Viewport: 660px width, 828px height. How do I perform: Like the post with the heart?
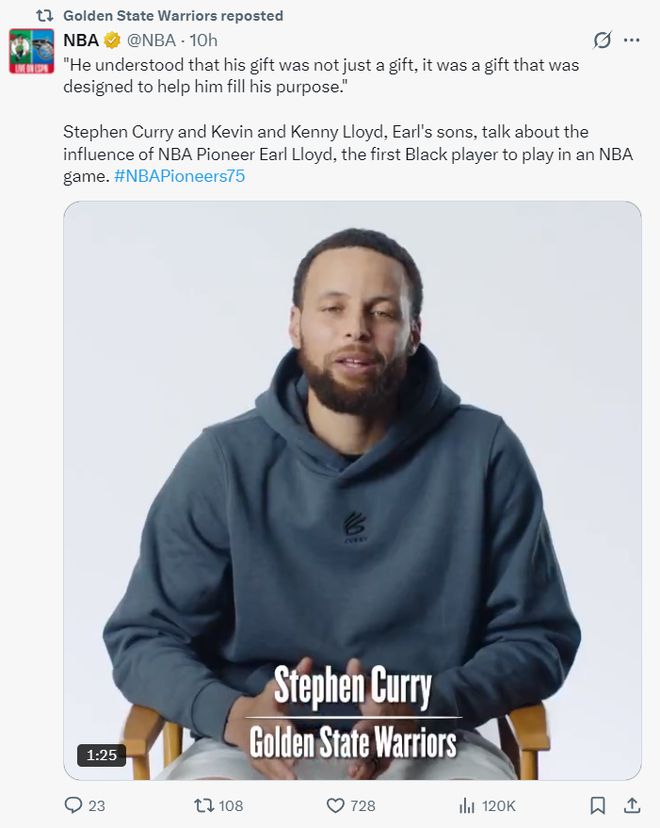coord(337,805)
